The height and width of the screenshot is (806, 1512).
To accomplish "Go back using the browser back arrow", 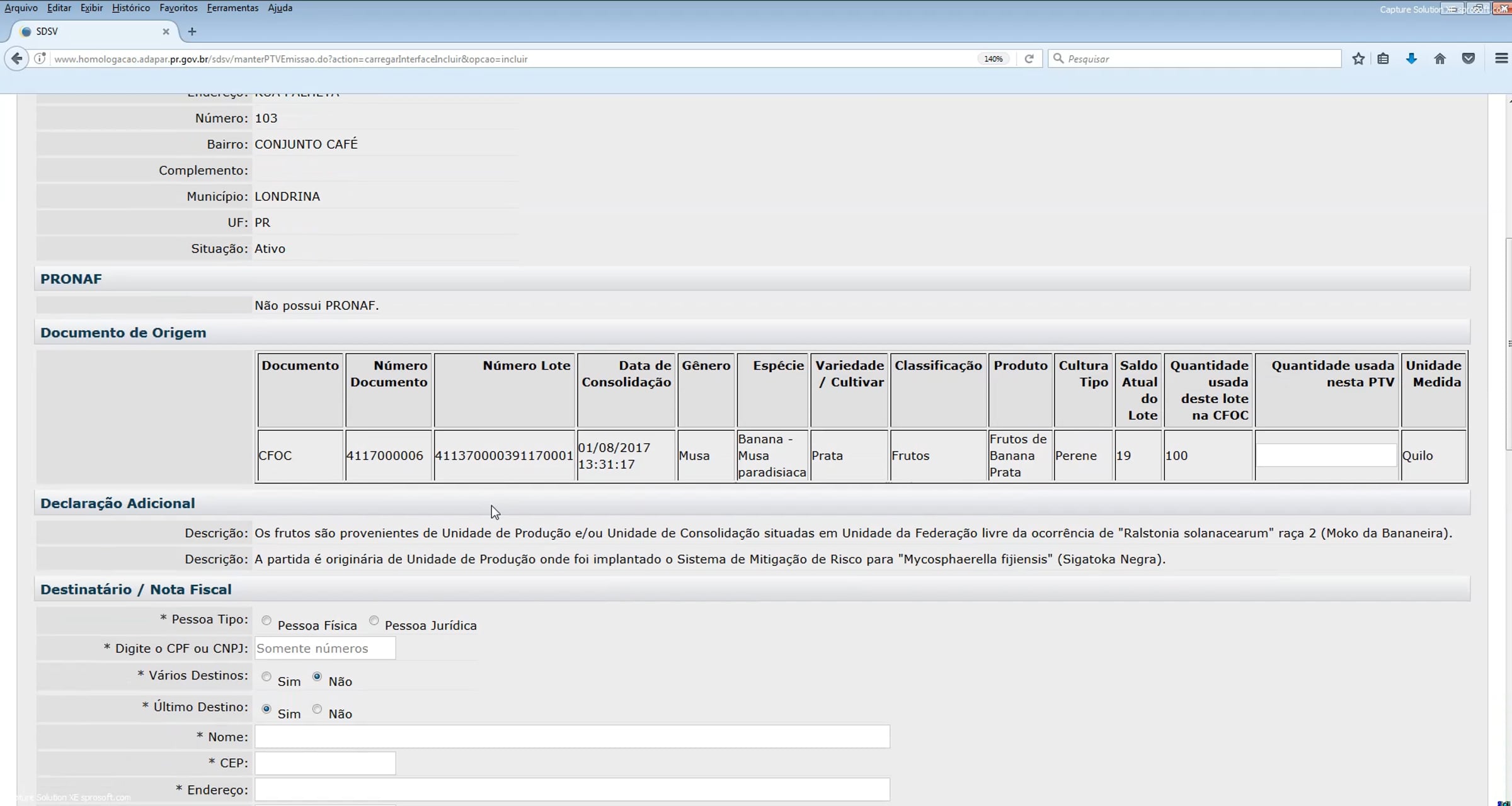I will point(17,59).
